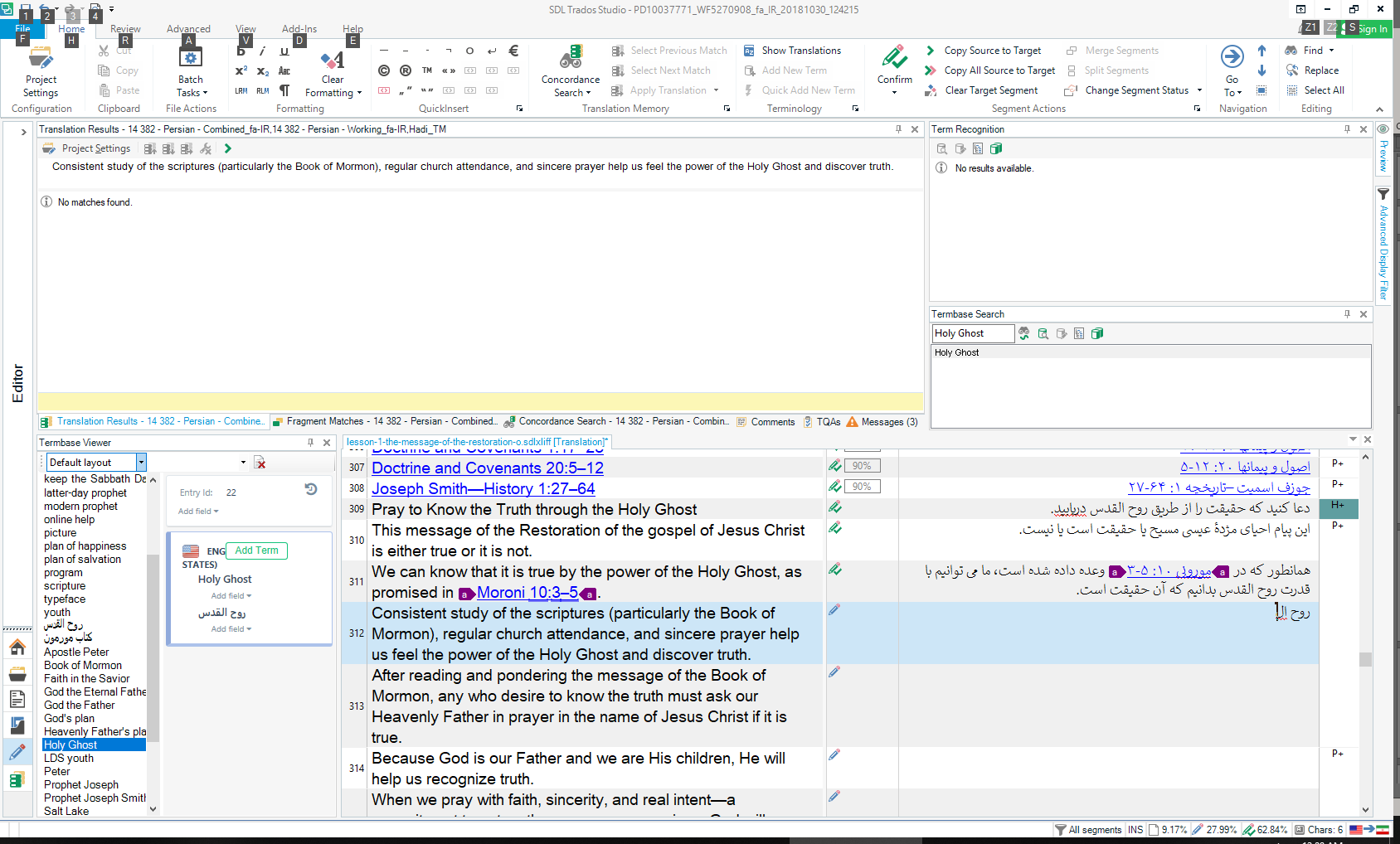Toggle auto-hide pin on Term Recognition panel
Screen dimensions: 1400x844
click(1347, 129)
